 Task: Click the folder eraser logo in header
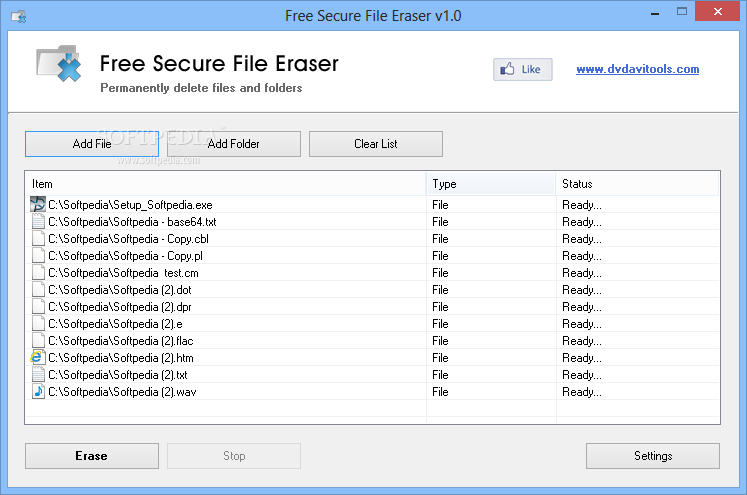point(59,64)
